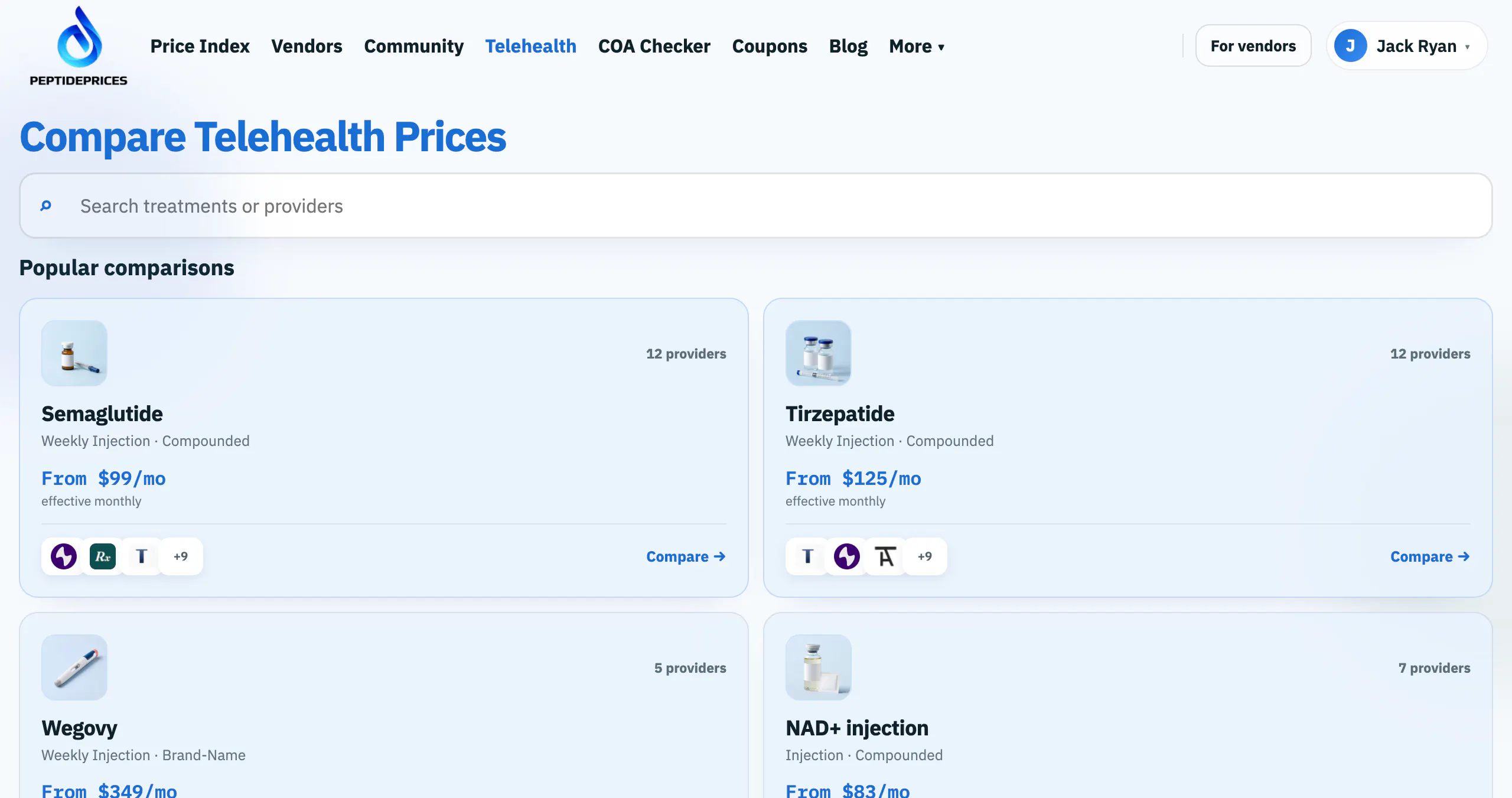Click the 'Popular comparisons' heading
This screenshot has height=798, width=1512.
(126, 268)
